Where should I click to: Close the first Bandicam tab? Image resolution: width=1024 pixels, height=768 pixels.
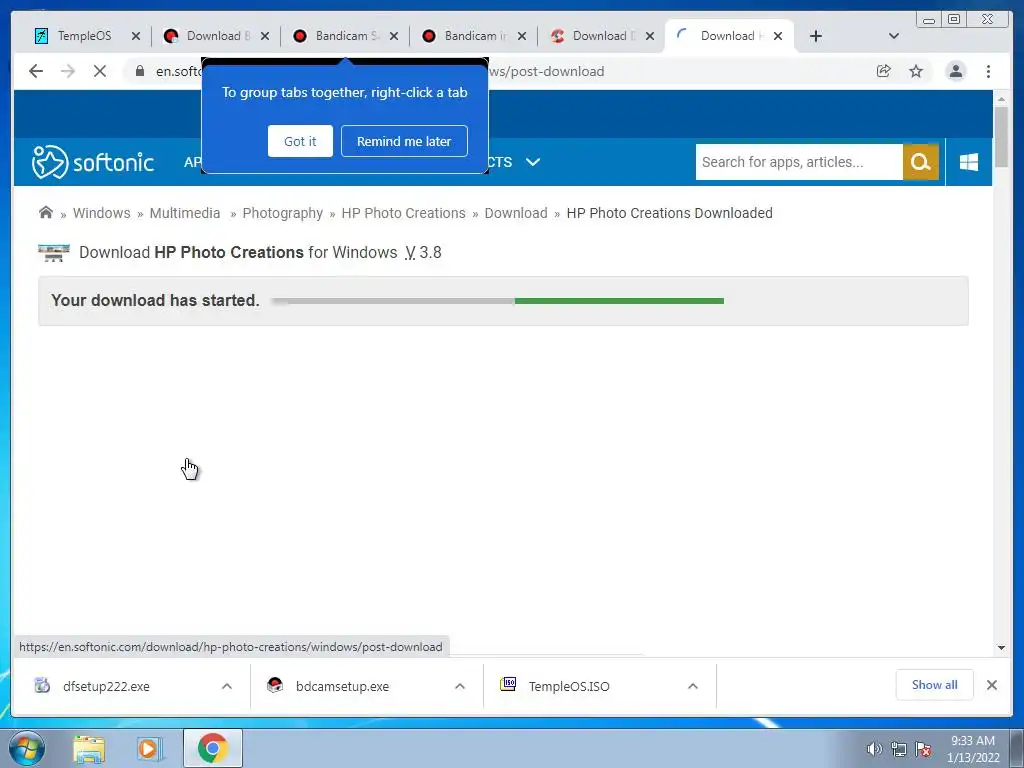point(394,36)
